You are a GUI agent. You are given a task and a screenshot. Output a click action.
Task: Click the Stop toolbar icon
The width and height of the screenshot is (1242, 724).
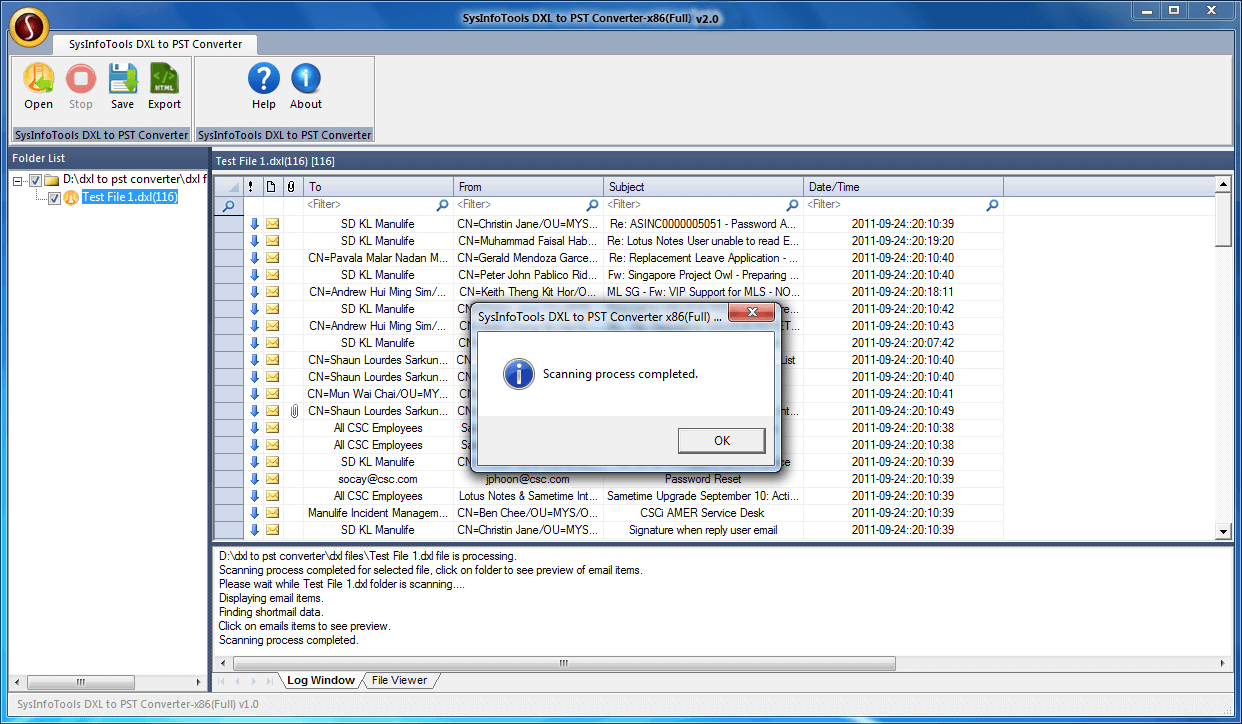pyautogui.click(x=81, y=79)
